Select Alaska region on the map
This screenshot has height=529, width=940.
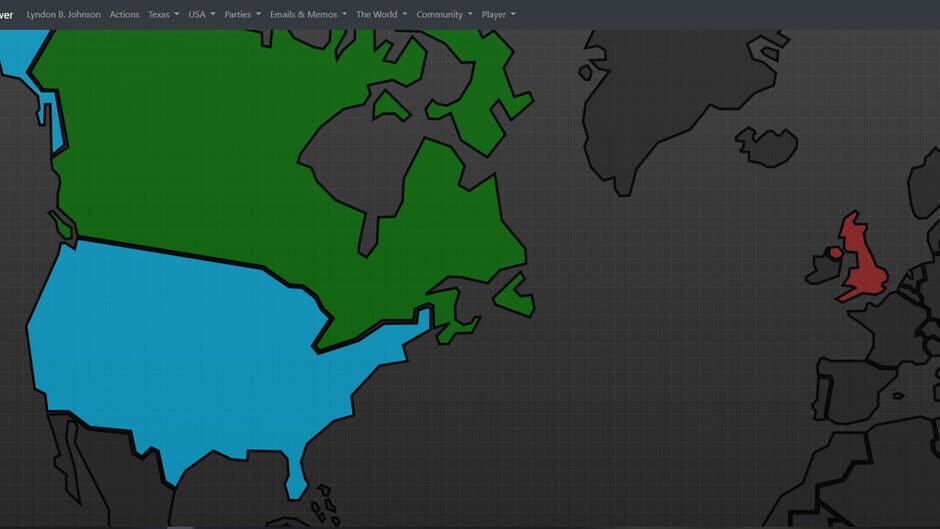click(24, 51)
